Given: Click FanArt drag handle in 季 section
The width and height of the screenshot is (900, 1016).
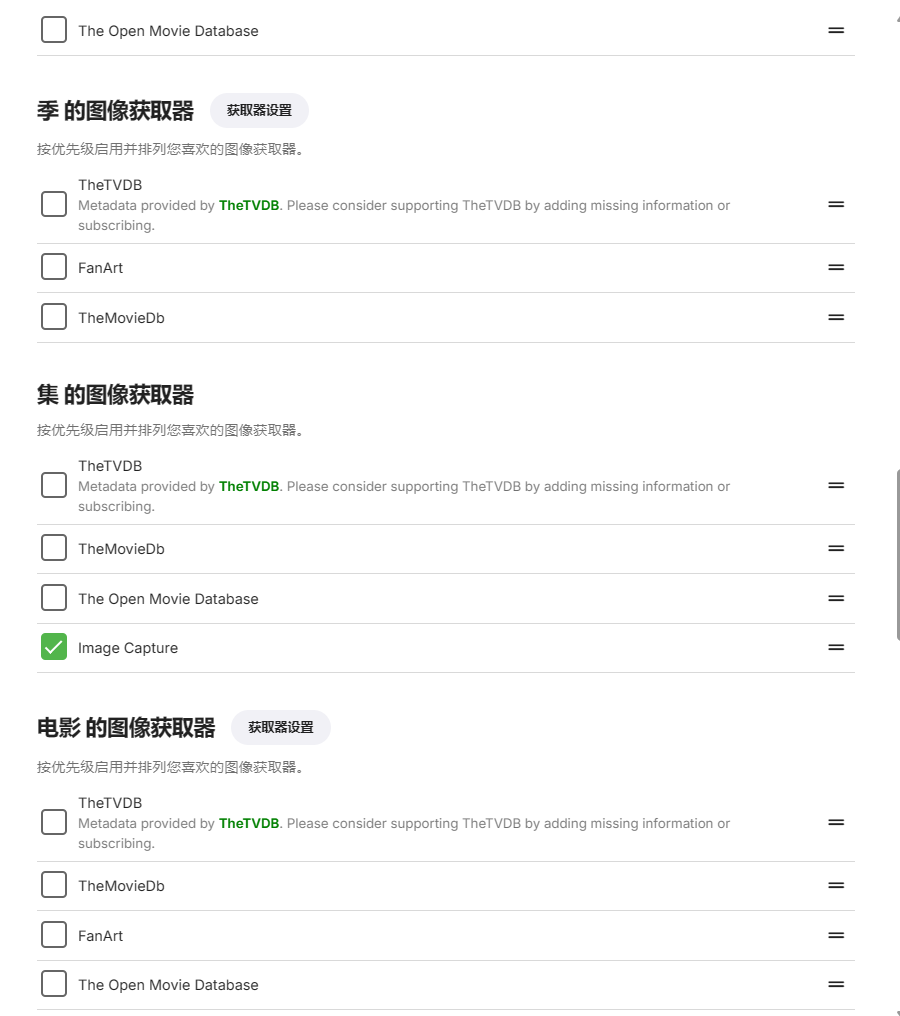Looking at the screenshot, I should pyautogui.click(x=836, y=267).
